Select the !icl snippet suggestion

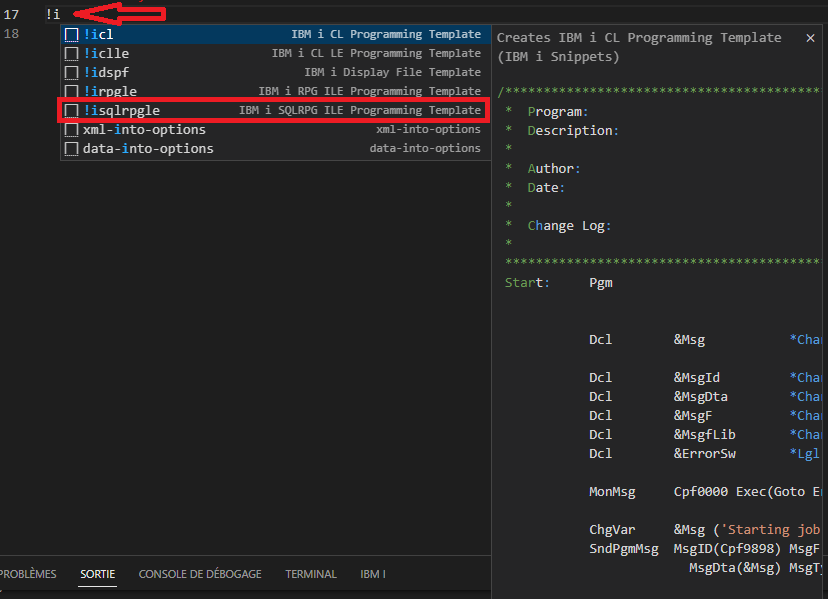point(276,34)
